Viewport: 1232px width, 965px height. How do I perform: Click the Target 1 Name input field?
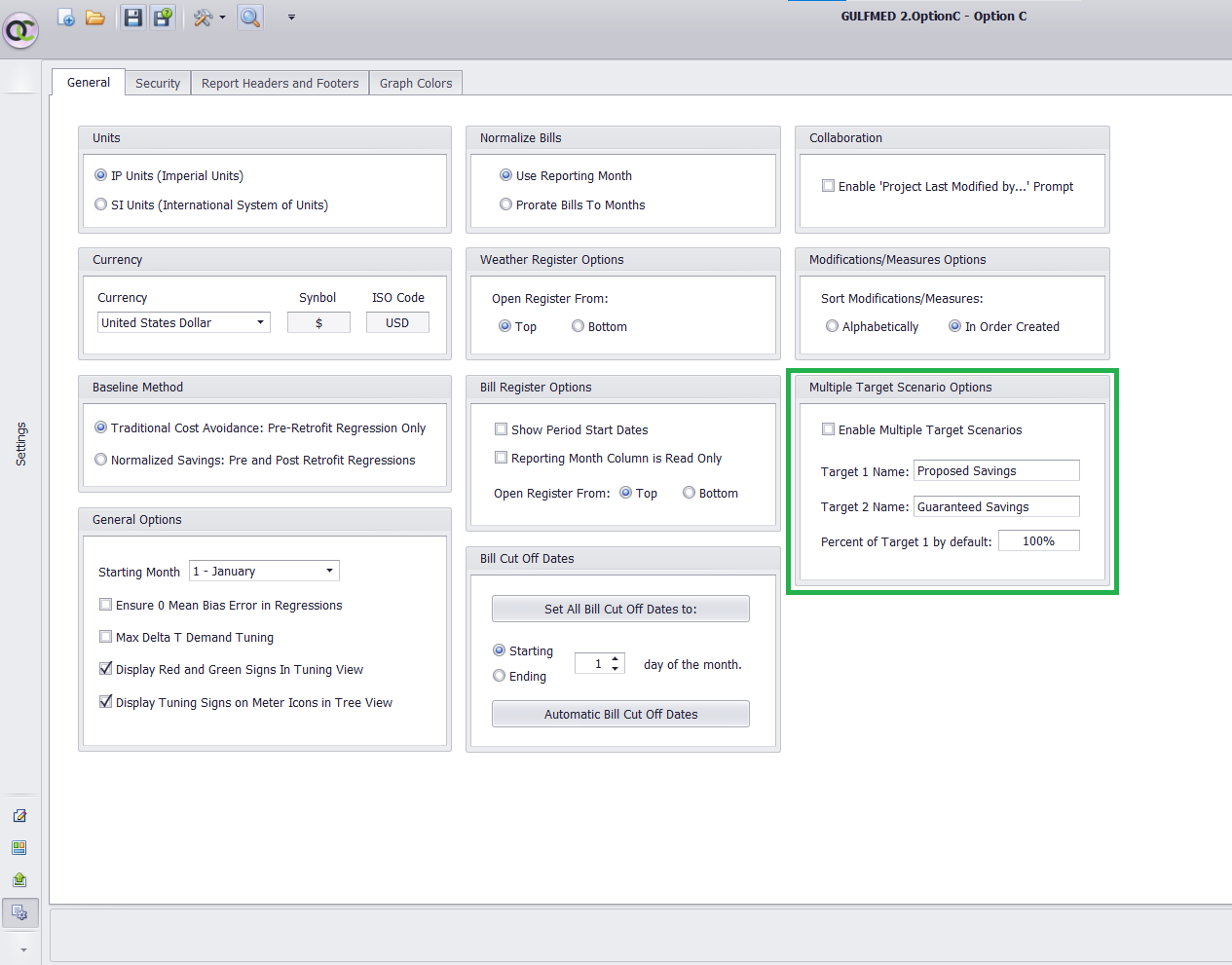995,470
